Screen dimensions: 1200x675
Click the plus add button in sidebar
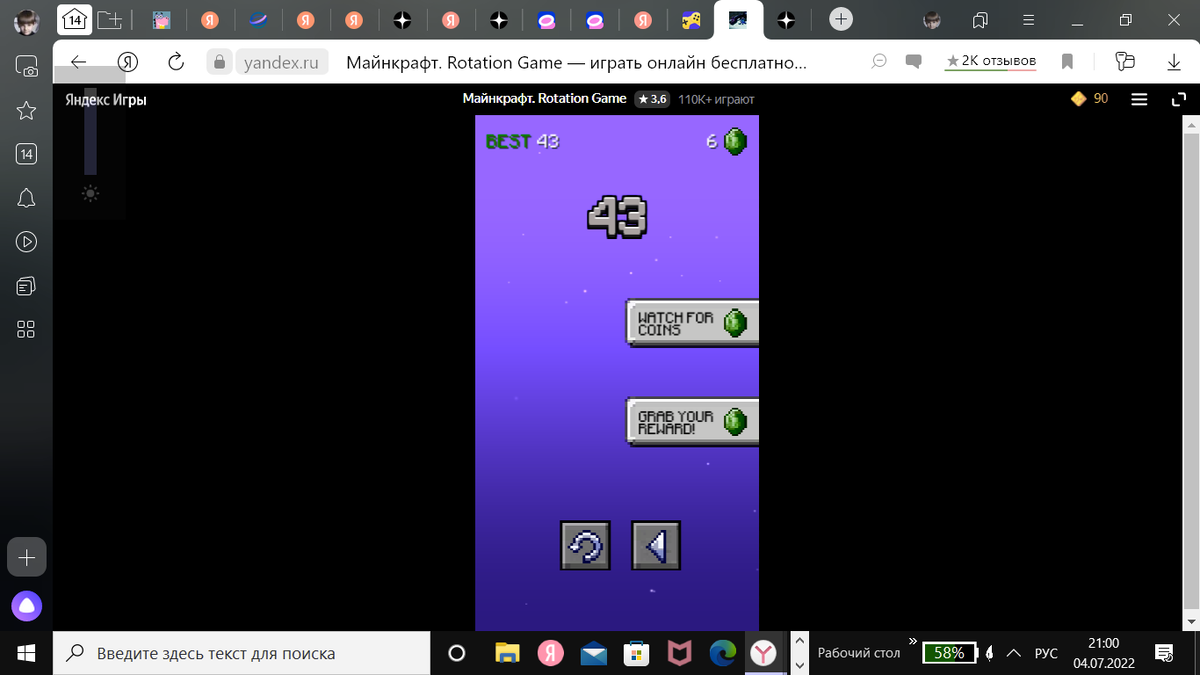pyautogui.click(x=27, y=556)
